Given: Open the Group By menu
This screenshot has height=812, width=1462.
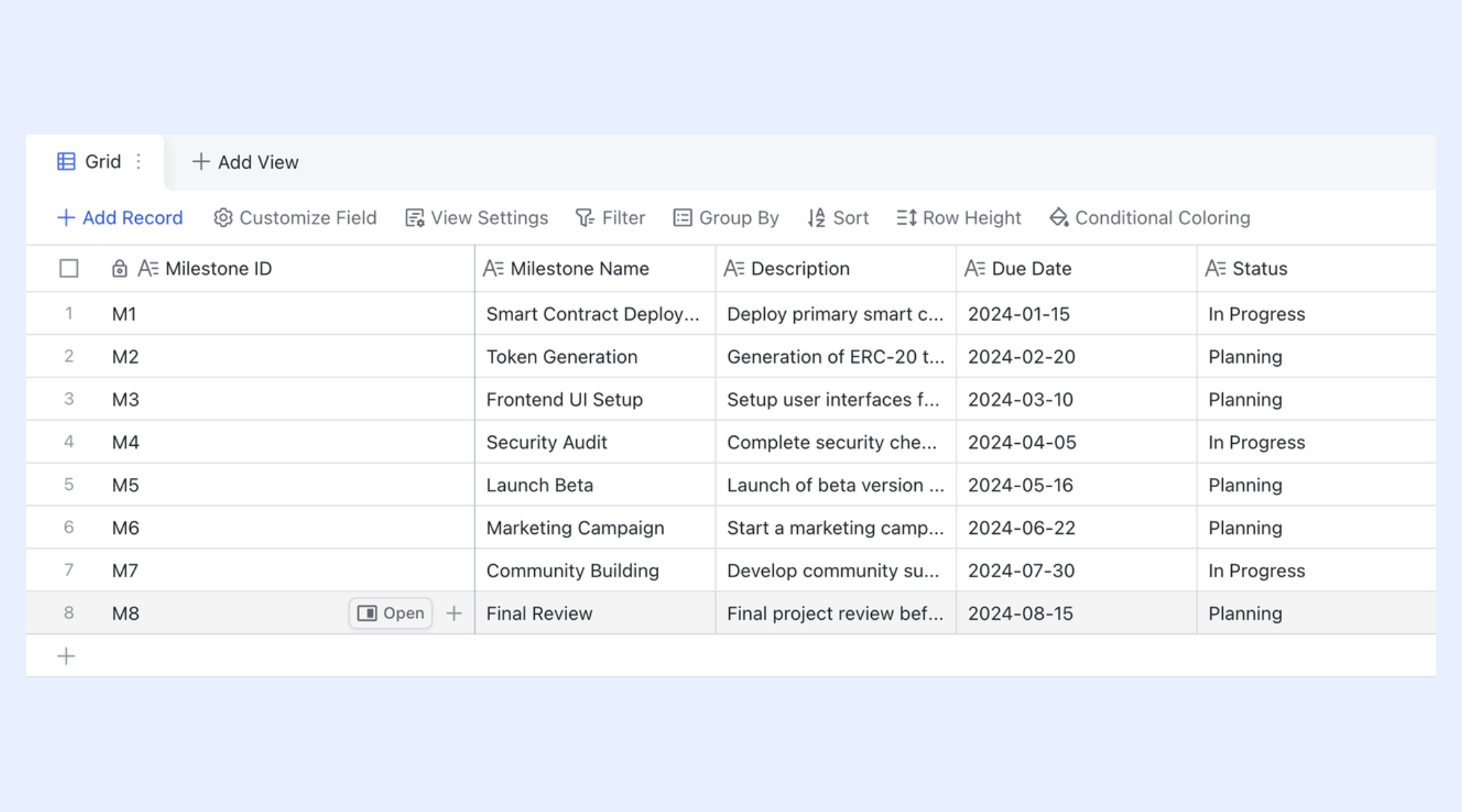Looking at the screenshot, I should click(x=726, y=218).
